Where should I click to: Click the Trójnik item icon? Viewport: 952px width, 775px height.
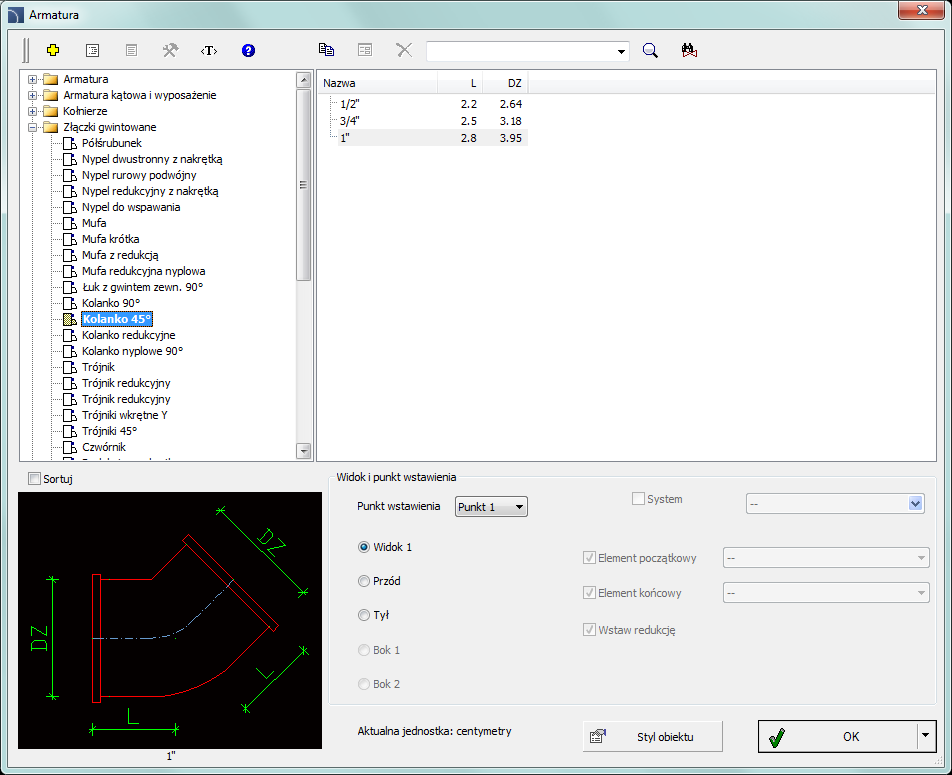[70, 367]
